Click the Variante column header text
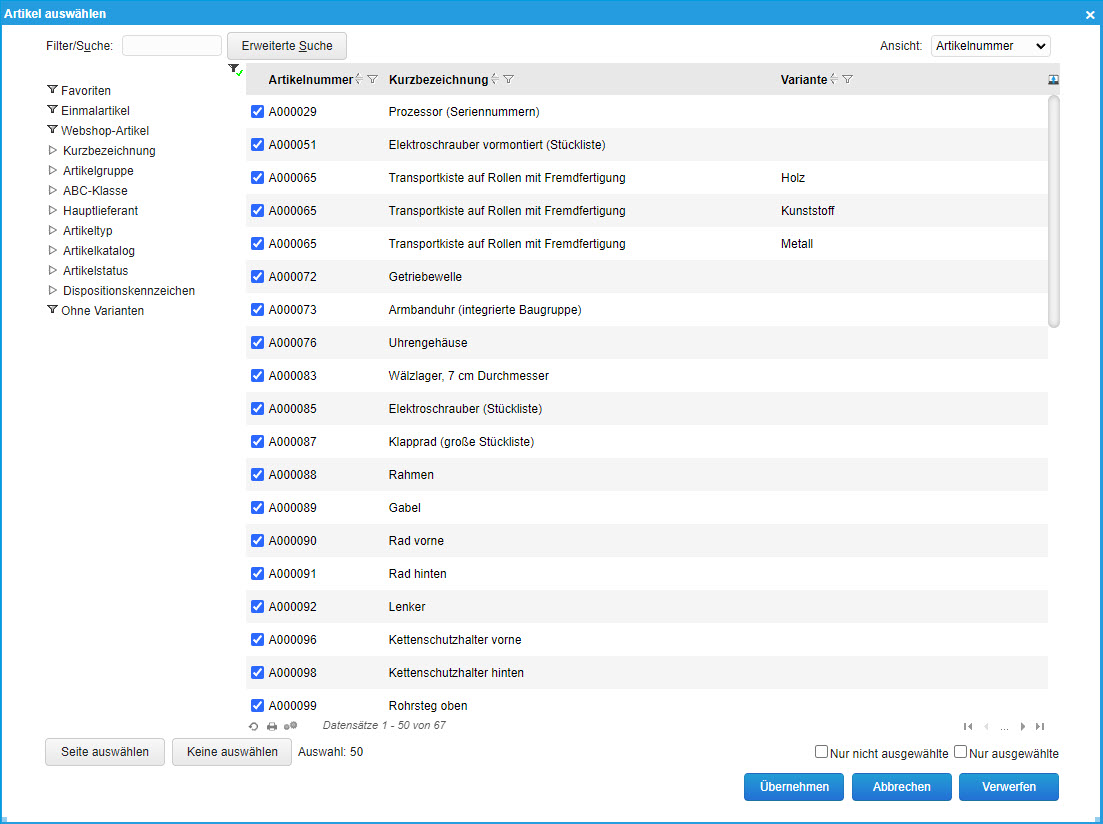The height and width of the screenshot is (824, 1103). pos(804,80)
